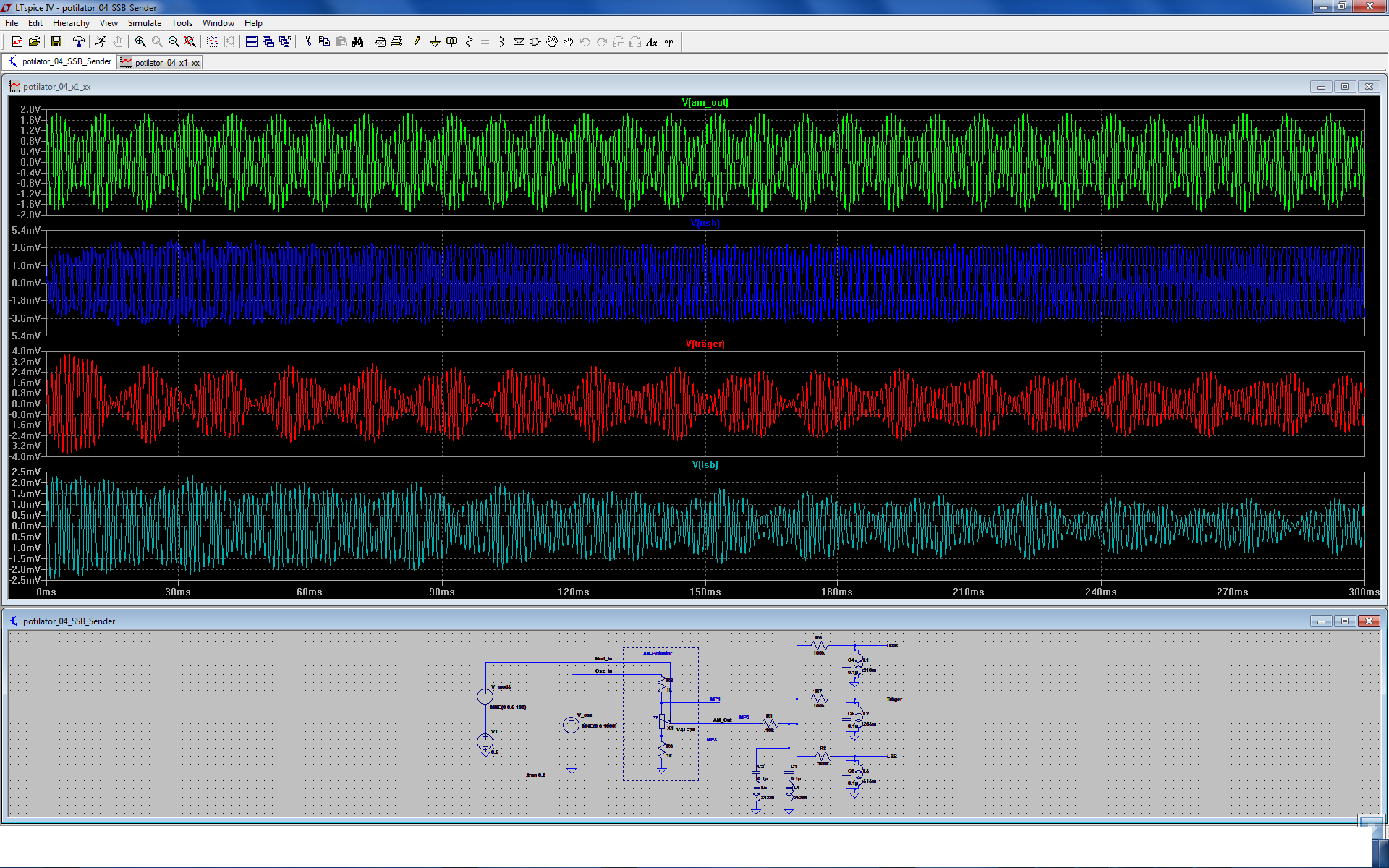The height and width of the screenshot is (868, 1389).
Task: Select the Cut scissors tool
Action: coord(307,42)
